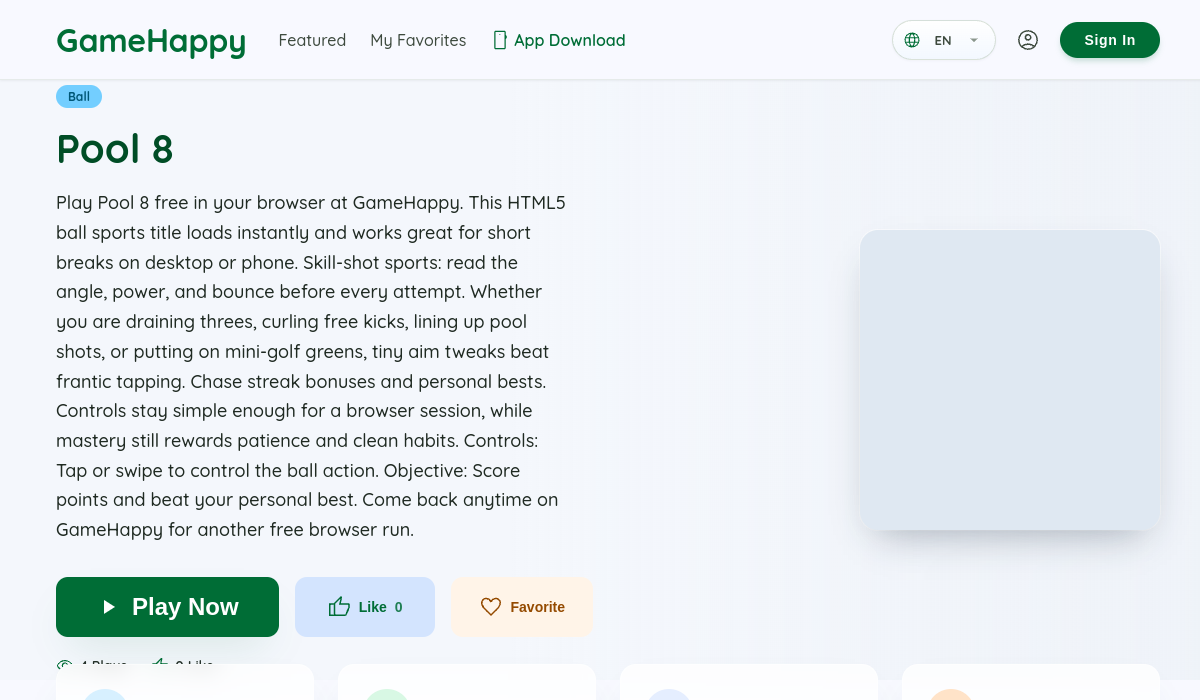The image size is (1200, 700).
Task: Expand the language selector arrow
Action: [x=974, y=40]
